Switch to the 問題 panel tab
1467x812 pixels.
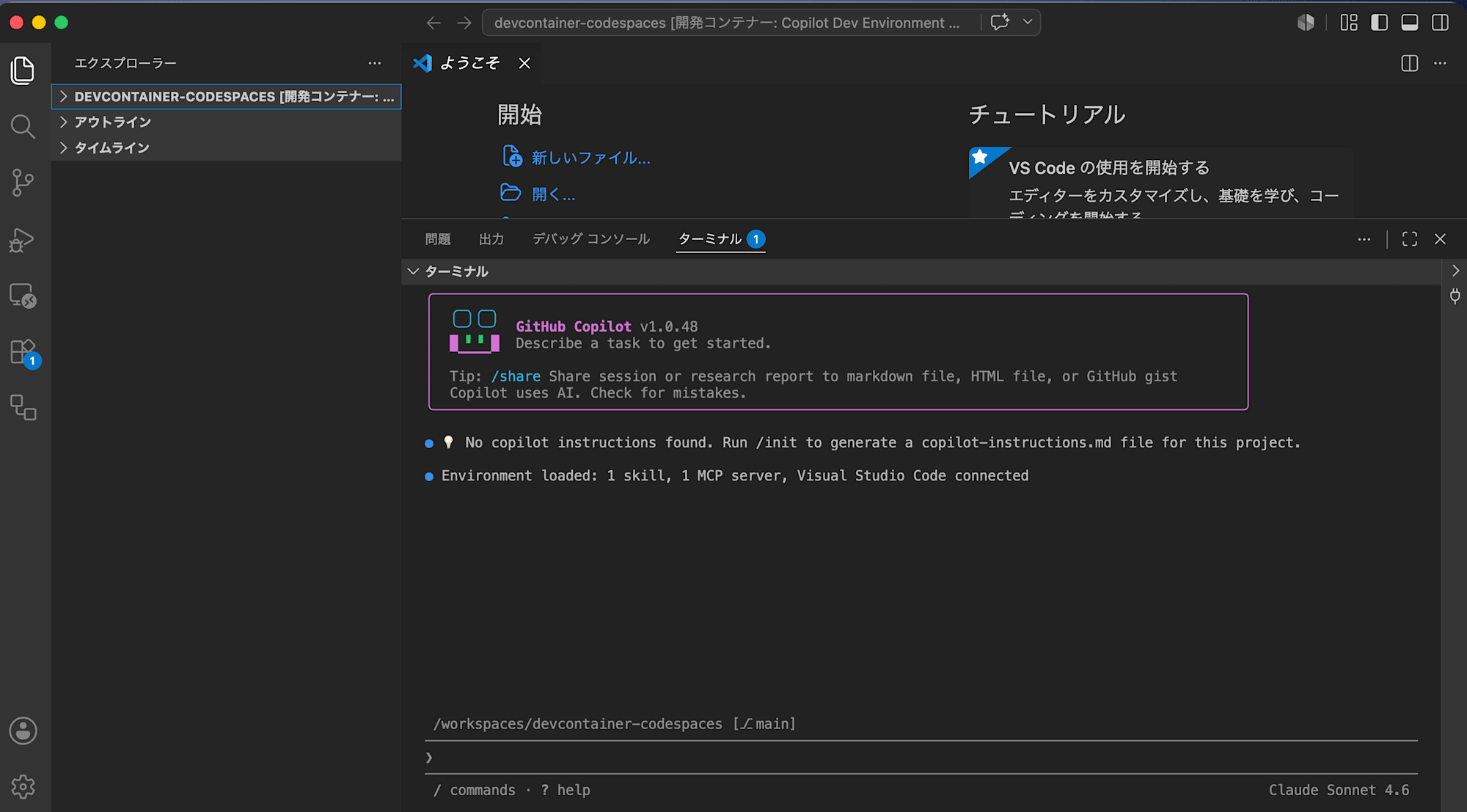(x=438, y=239)
